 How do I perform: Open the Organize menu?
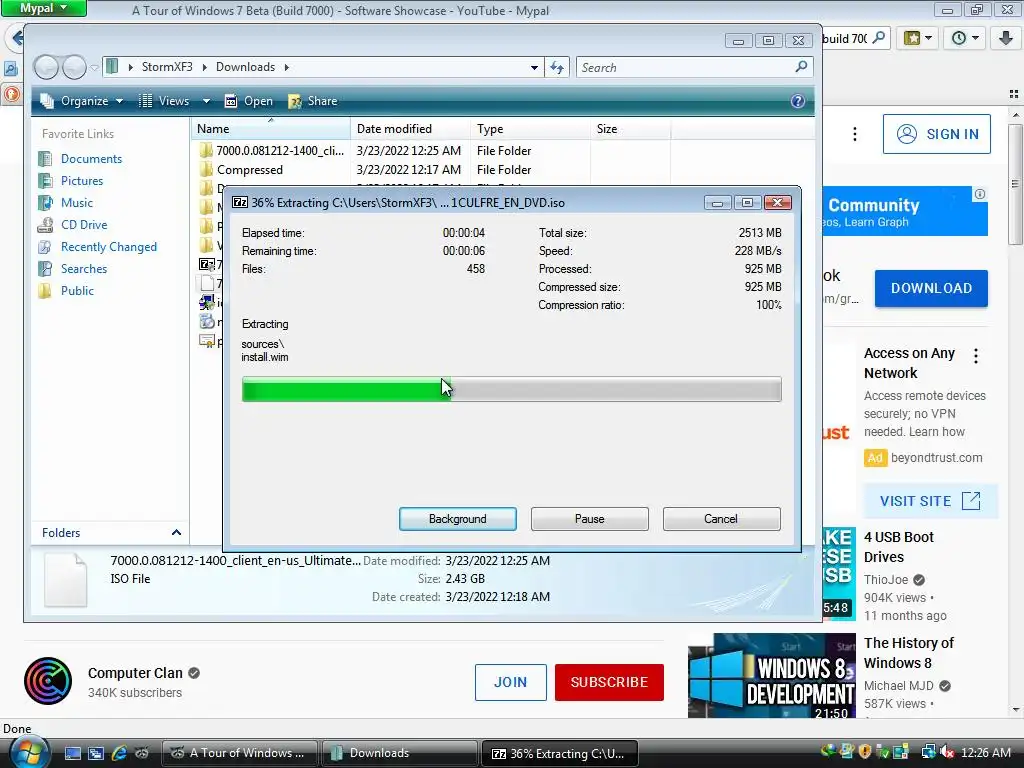(x=81, y=101)
